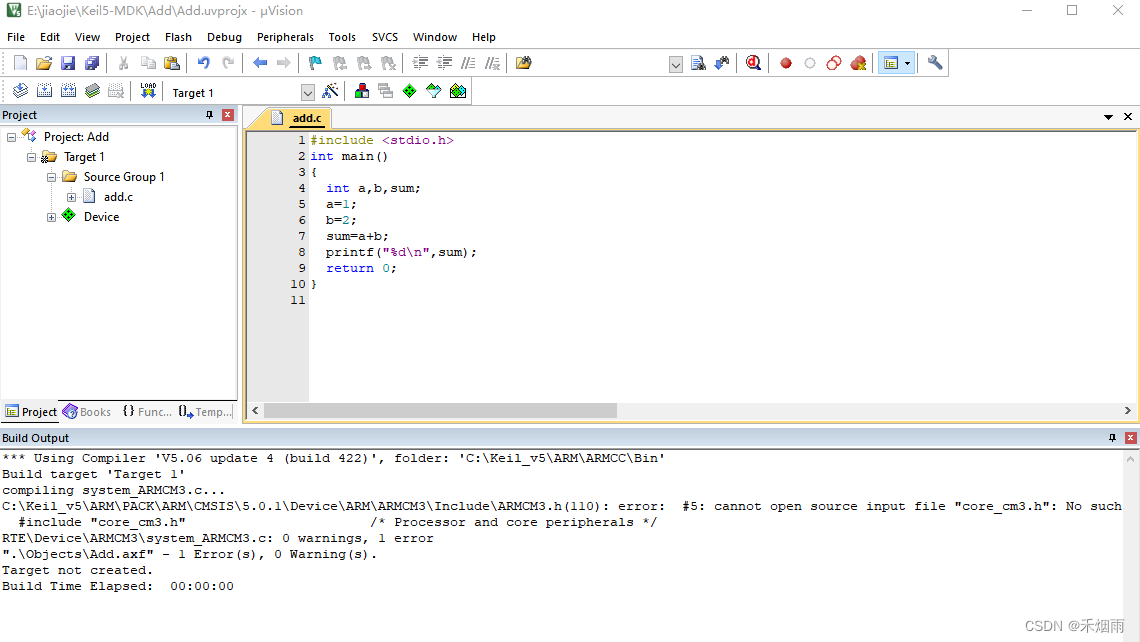The width and height of the screenshot is (1140, 642).
Task: Pin the Build Output panel
Action: coord(1112,438)
